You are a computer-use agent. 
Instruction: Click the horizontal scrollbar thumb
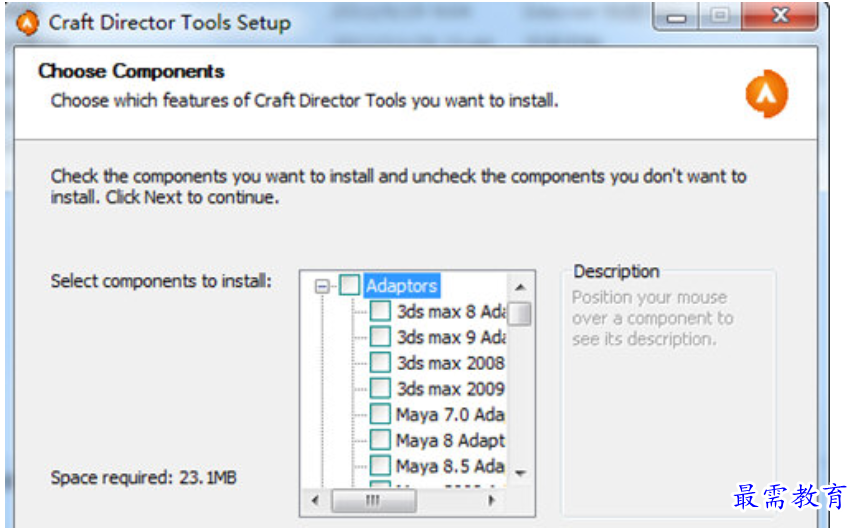pos(374,500)
